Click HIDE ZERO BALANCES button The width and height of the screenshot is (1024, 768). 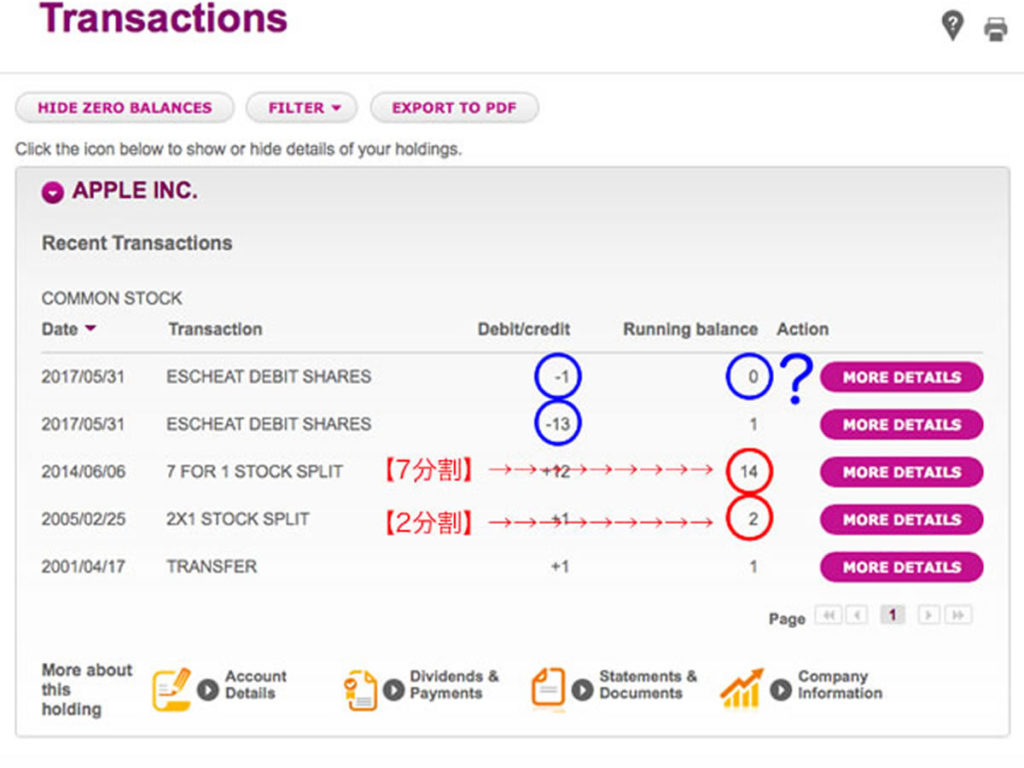tap(125, 108)
